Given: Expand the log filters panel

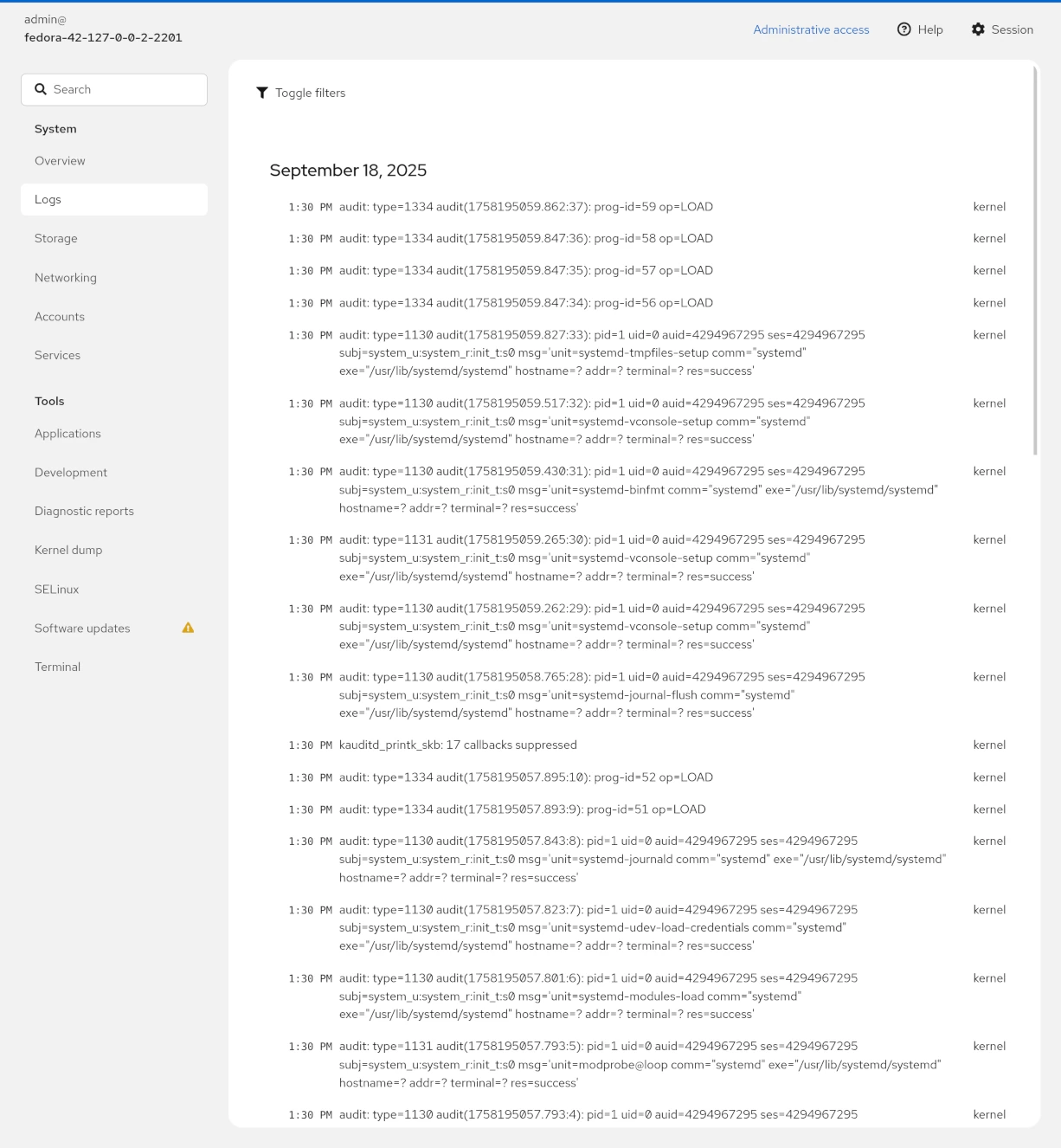Looking at the screenshot, I should (x=300, y=93).
